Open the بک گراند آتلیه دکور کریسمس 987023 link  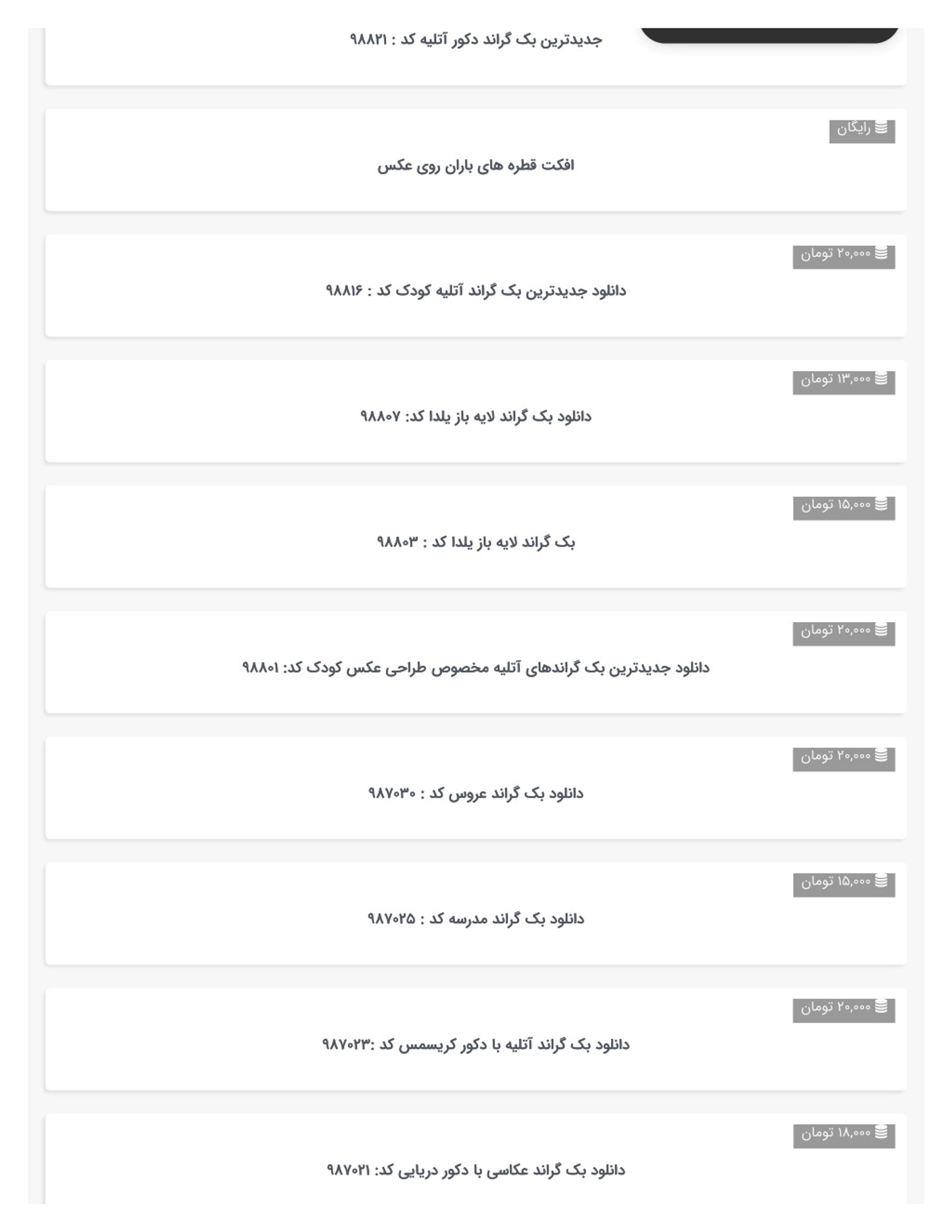pos(475,1045)
